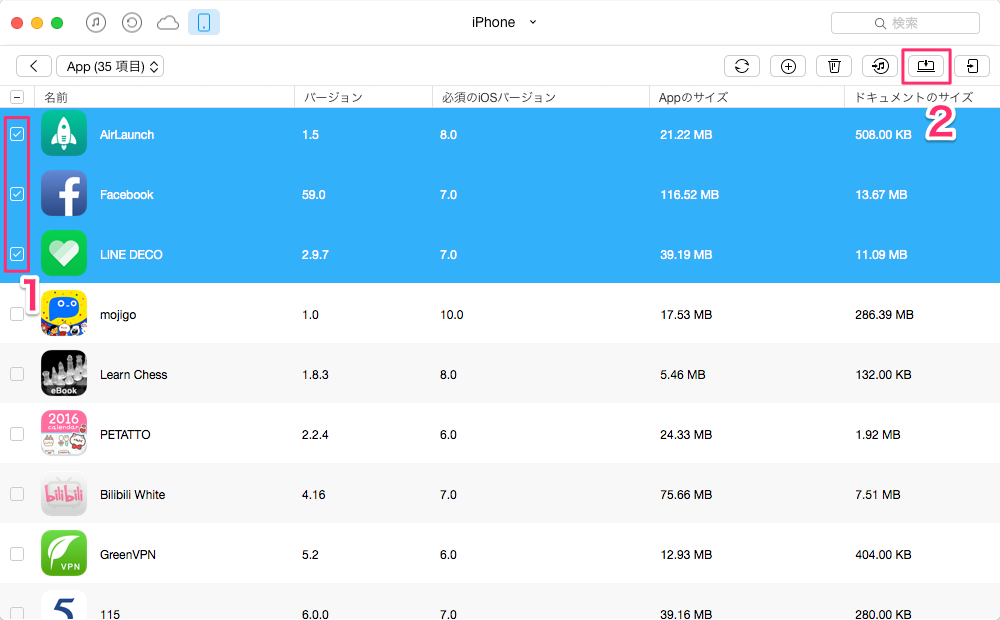The image size is (1000, 620).
Task: Select the device phone icon
Action: 204,22
